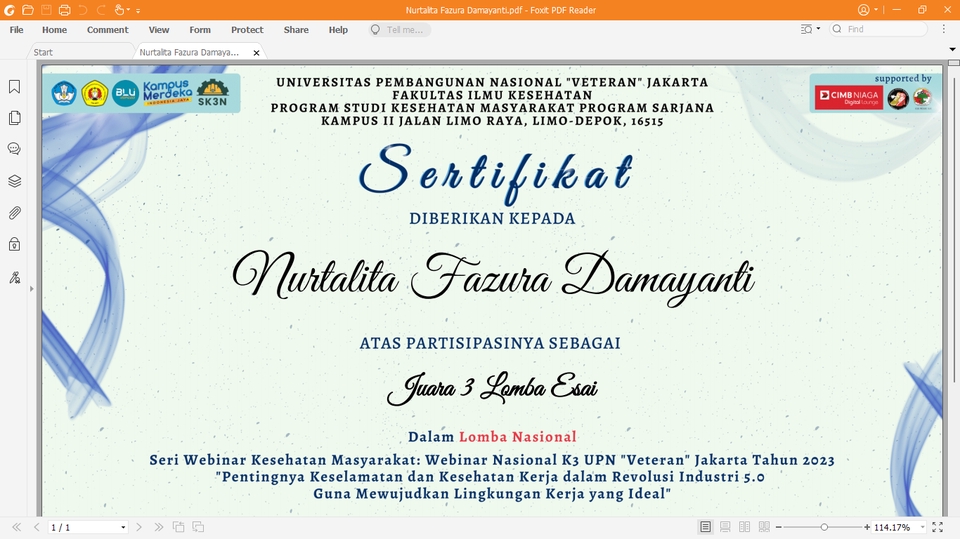Go to the last page
Image resolution: width=960 pixels, height=539 pixels.
(x=159, y=527)
